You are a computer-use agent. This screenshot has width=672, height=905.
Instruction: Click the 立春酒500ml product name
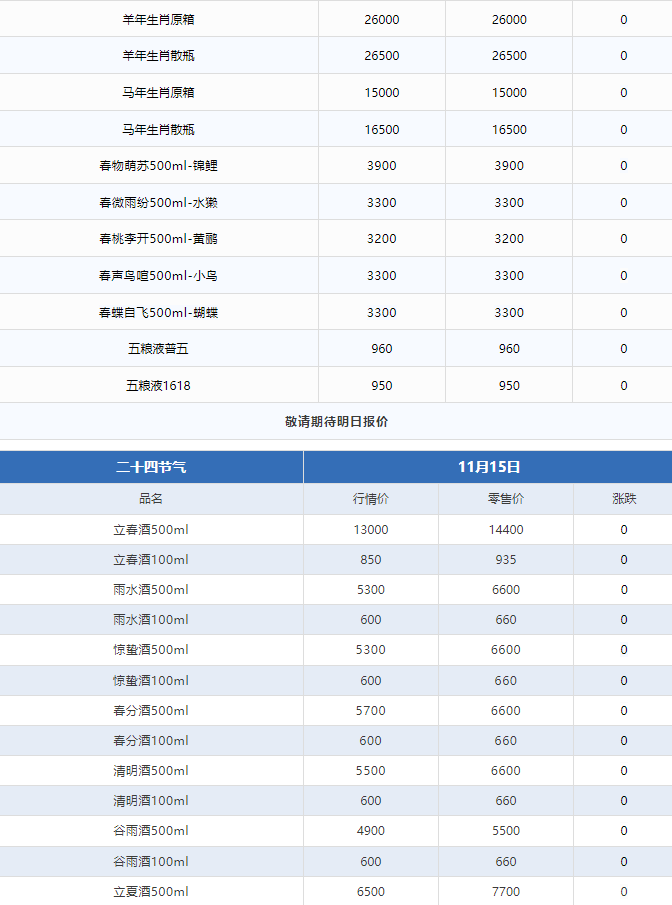[x=151, y=529]
